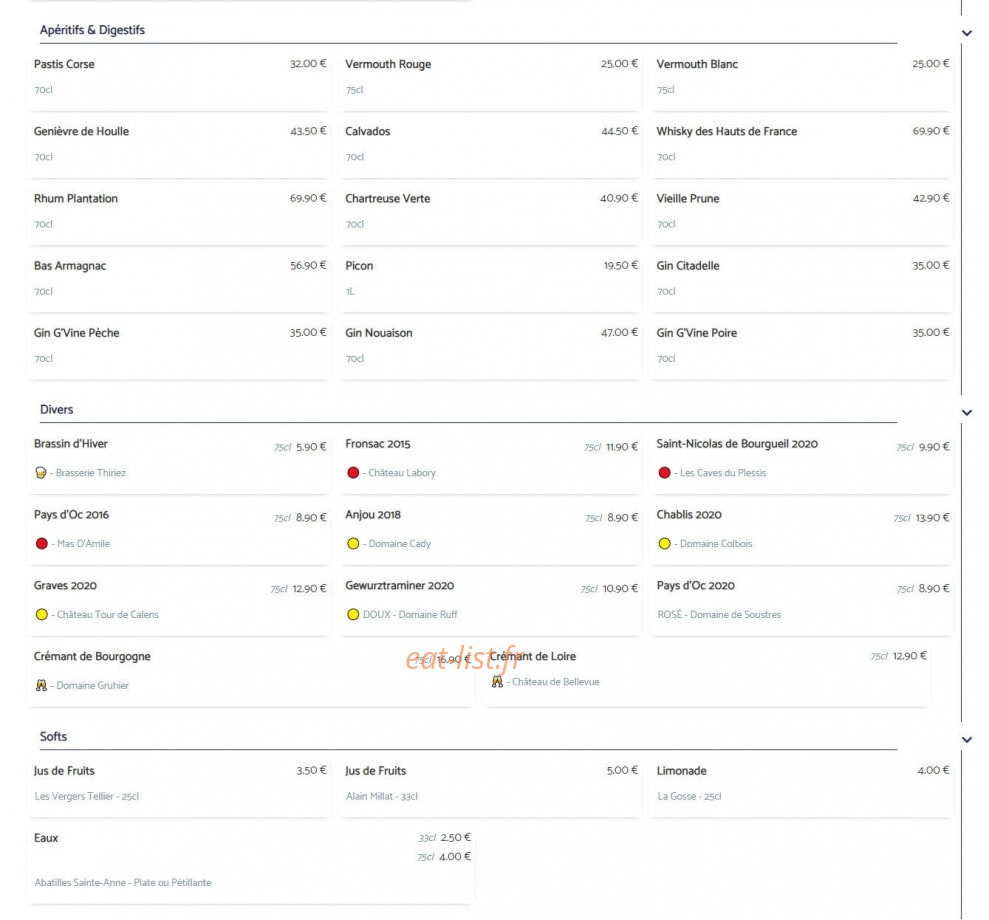Click the yellow white-wine dot beside Domaine Cady
The height and width of the screenshot is (920, 989).
point(353,544)
